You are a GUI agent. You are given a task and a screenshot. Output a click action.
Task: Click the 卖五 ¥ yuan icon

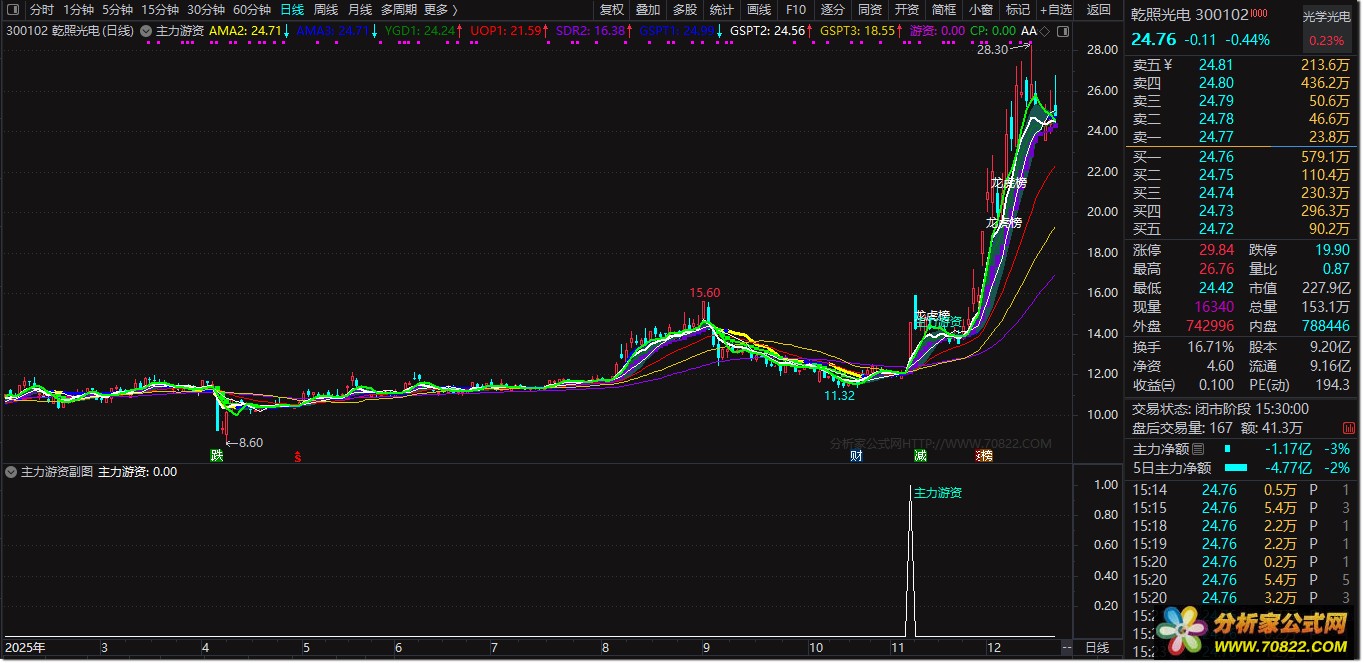pos(1167,65)
